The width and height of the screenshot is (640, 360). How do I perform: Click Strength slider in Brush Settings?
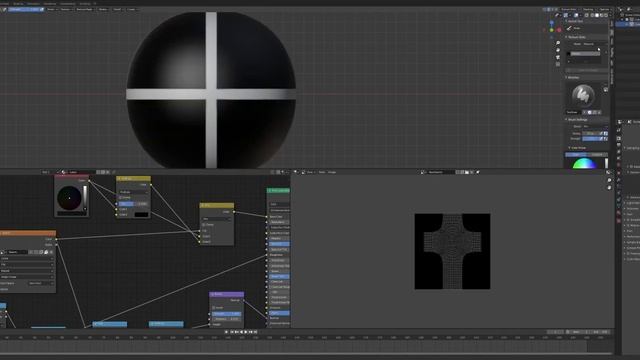click(x=590, y=138)
